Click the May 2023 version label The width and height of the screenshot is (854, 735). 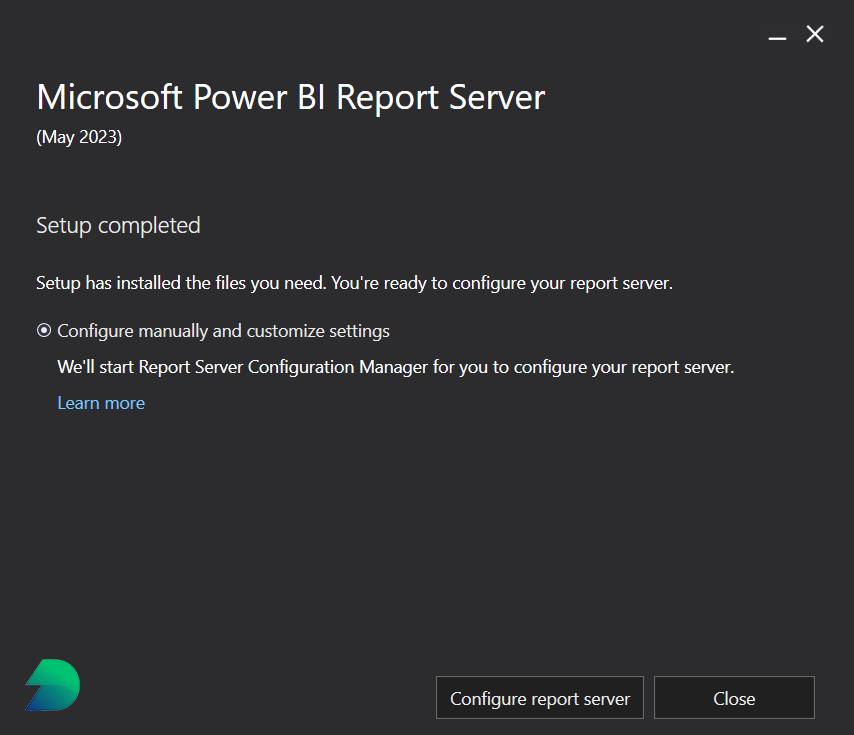(x=79, y=137)
